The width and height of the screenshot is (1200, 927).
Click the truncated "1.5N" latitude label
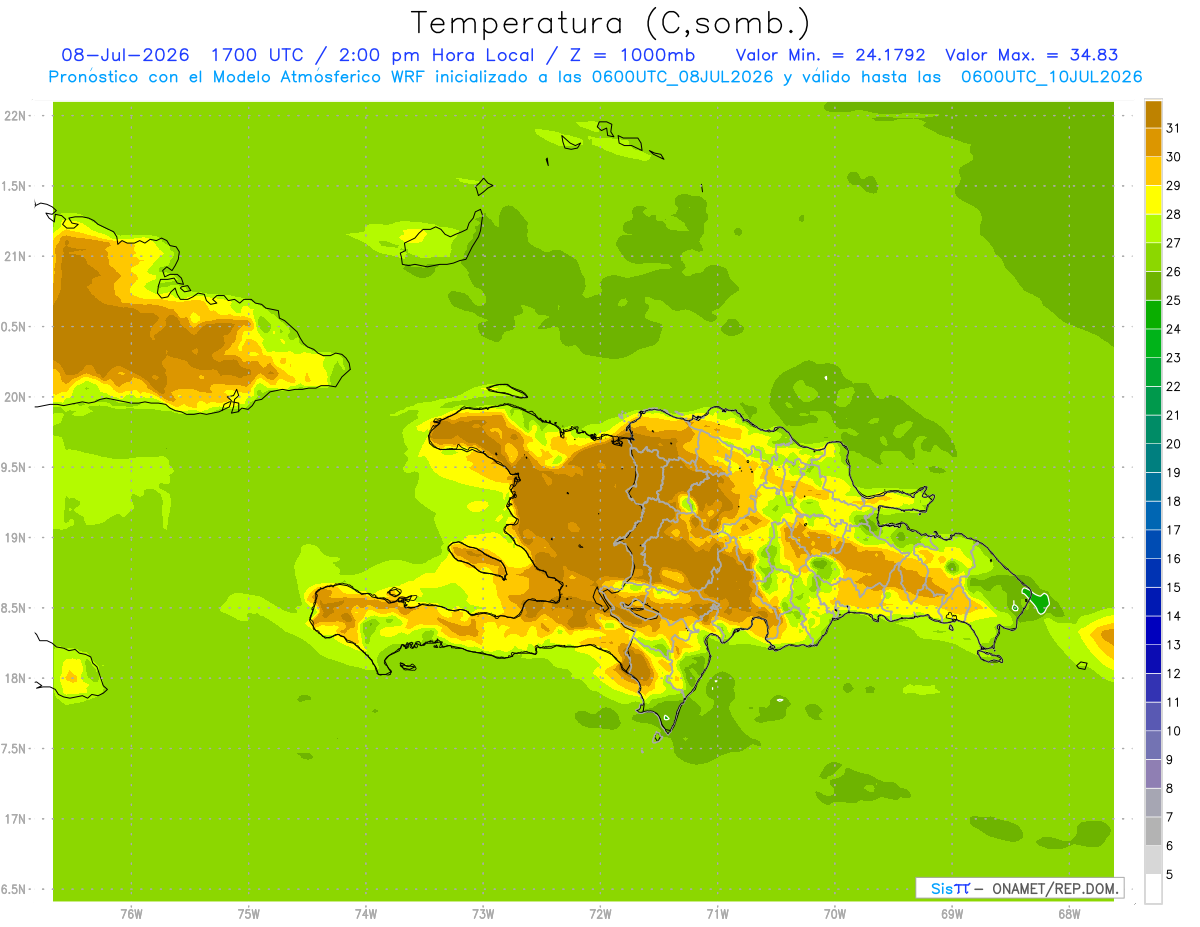point(14,186)
